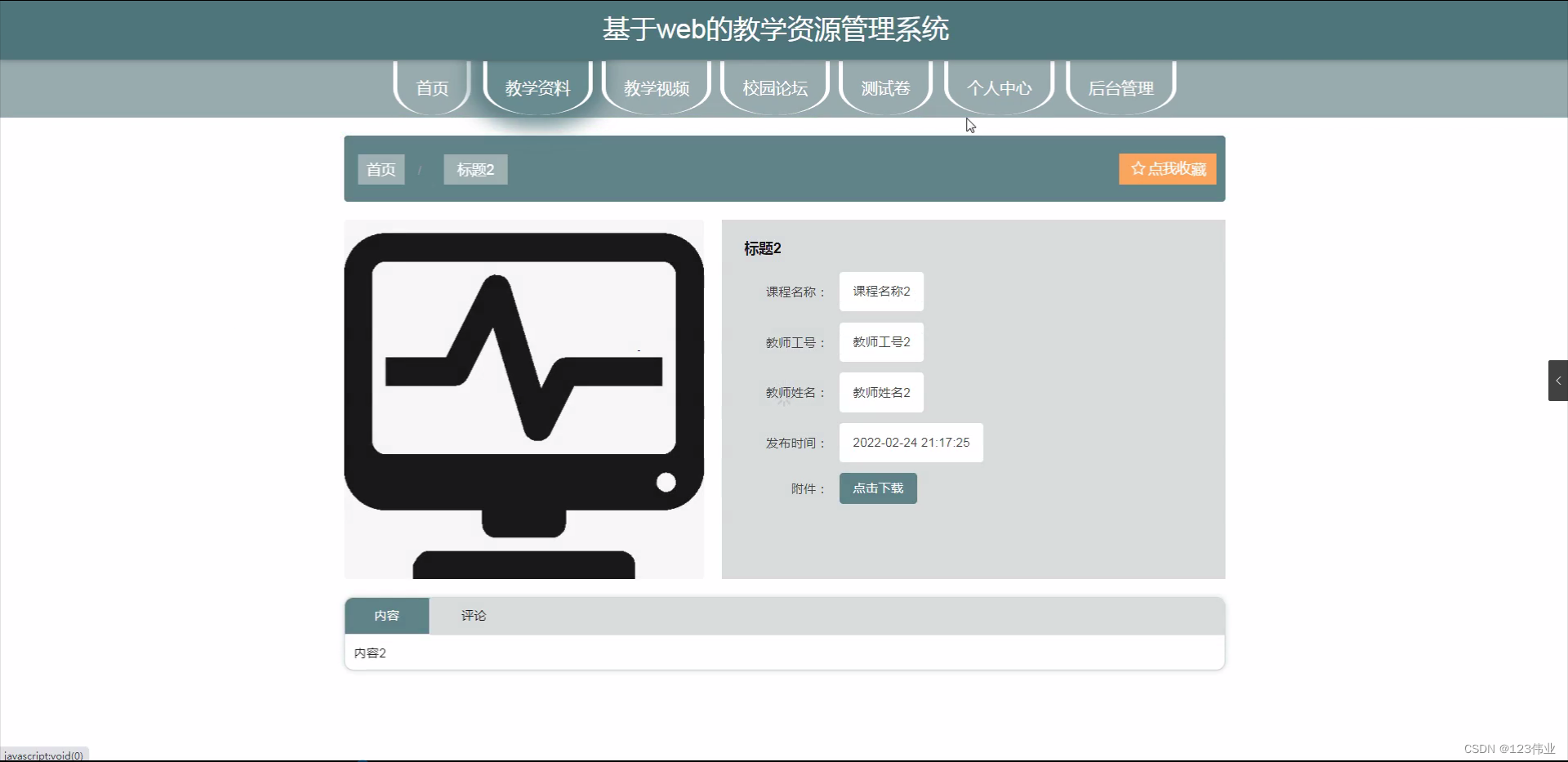Click 标题2 in the breadcrumb

click(474, 169)
